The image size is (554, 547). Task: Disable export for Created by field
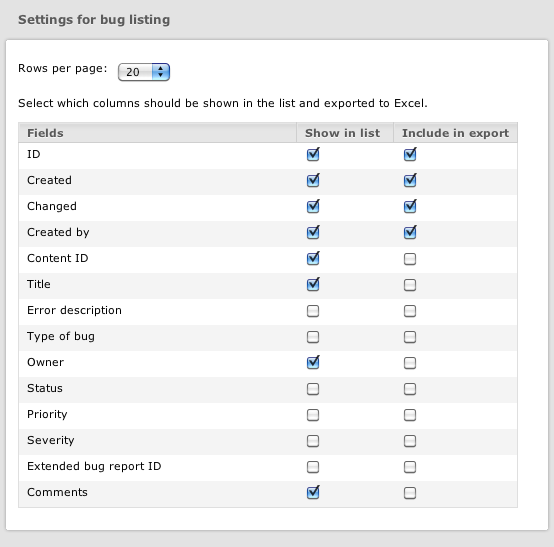pyautogui.click(x=410, y=233)
